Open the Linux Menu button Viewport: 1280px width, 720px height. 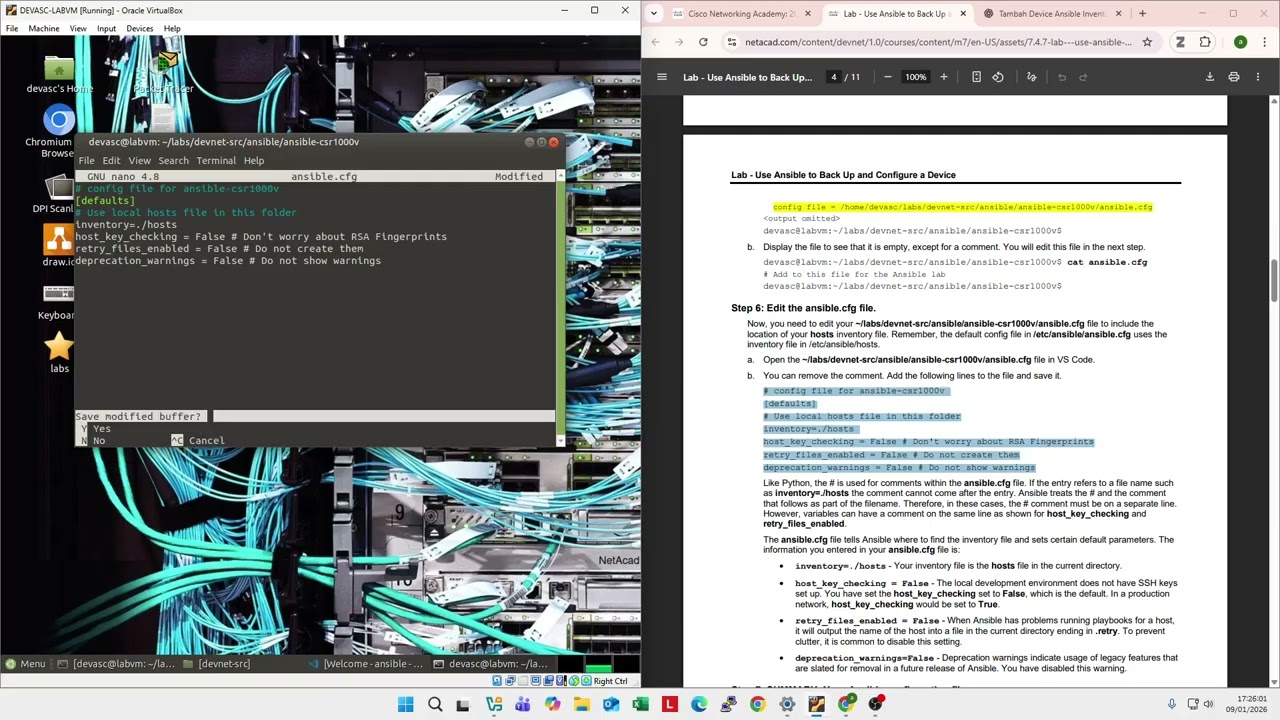click(x=24, y=664)
